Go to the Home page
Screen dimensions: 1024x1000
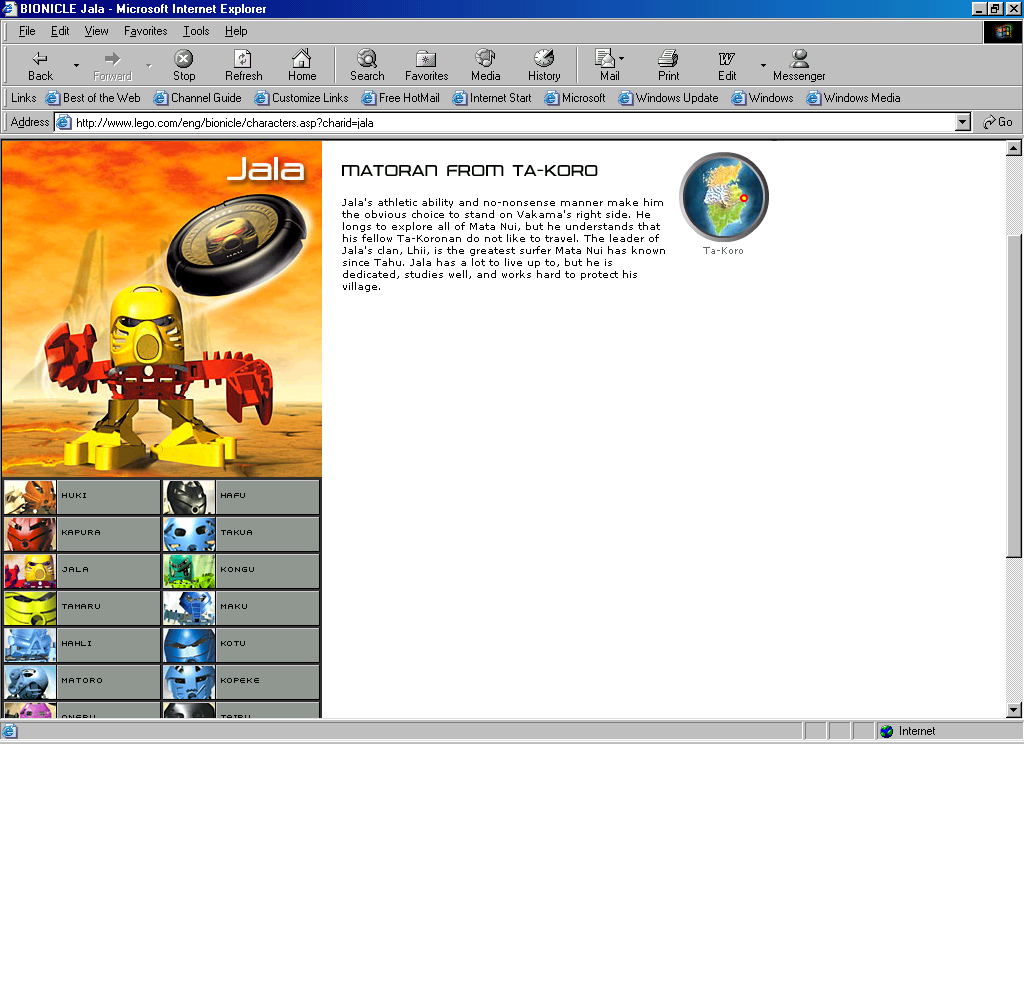tap(302, 65)
